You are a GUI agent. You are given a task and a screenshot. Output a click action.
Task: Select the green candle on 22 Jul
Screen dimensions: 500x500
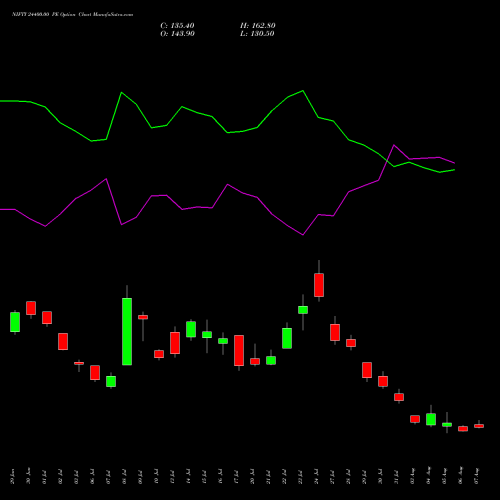(287, 338)
